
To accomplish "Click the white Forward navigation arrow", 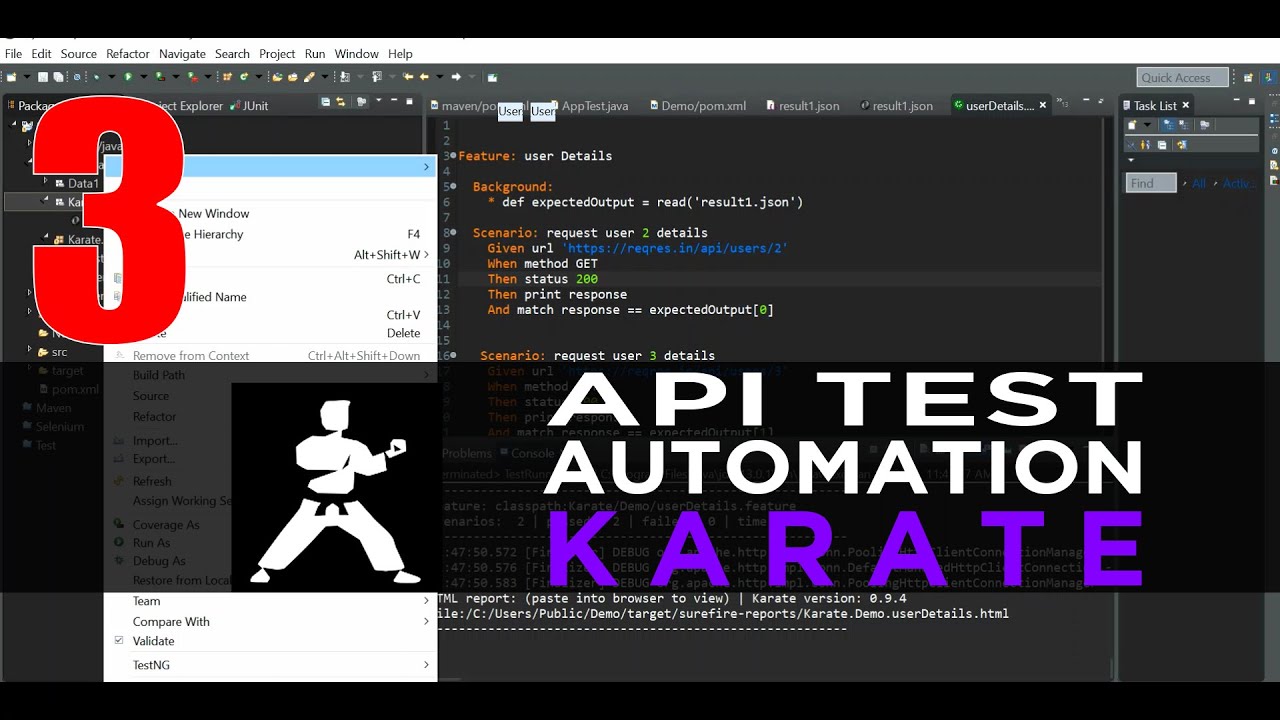I will click(456, 77).
